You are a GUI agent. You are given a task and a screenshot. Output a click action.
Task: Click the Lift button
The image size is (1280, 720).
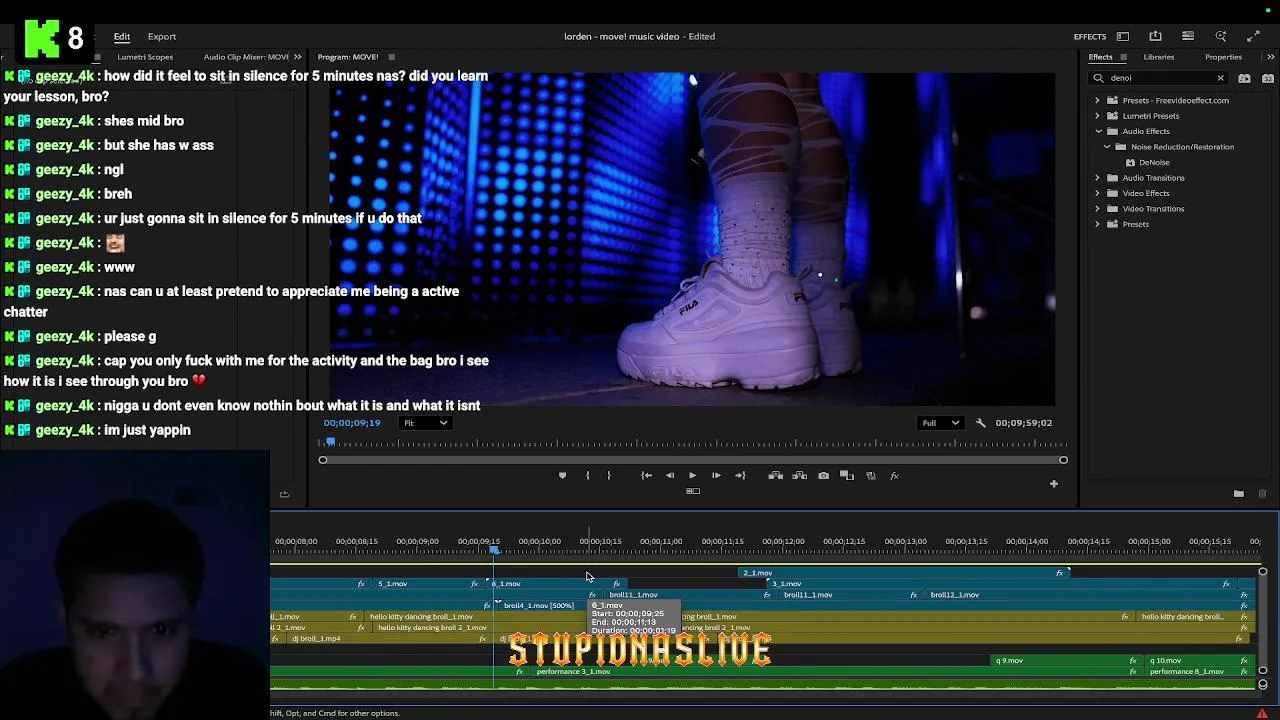pyautogui.click(x=775, y=476)
